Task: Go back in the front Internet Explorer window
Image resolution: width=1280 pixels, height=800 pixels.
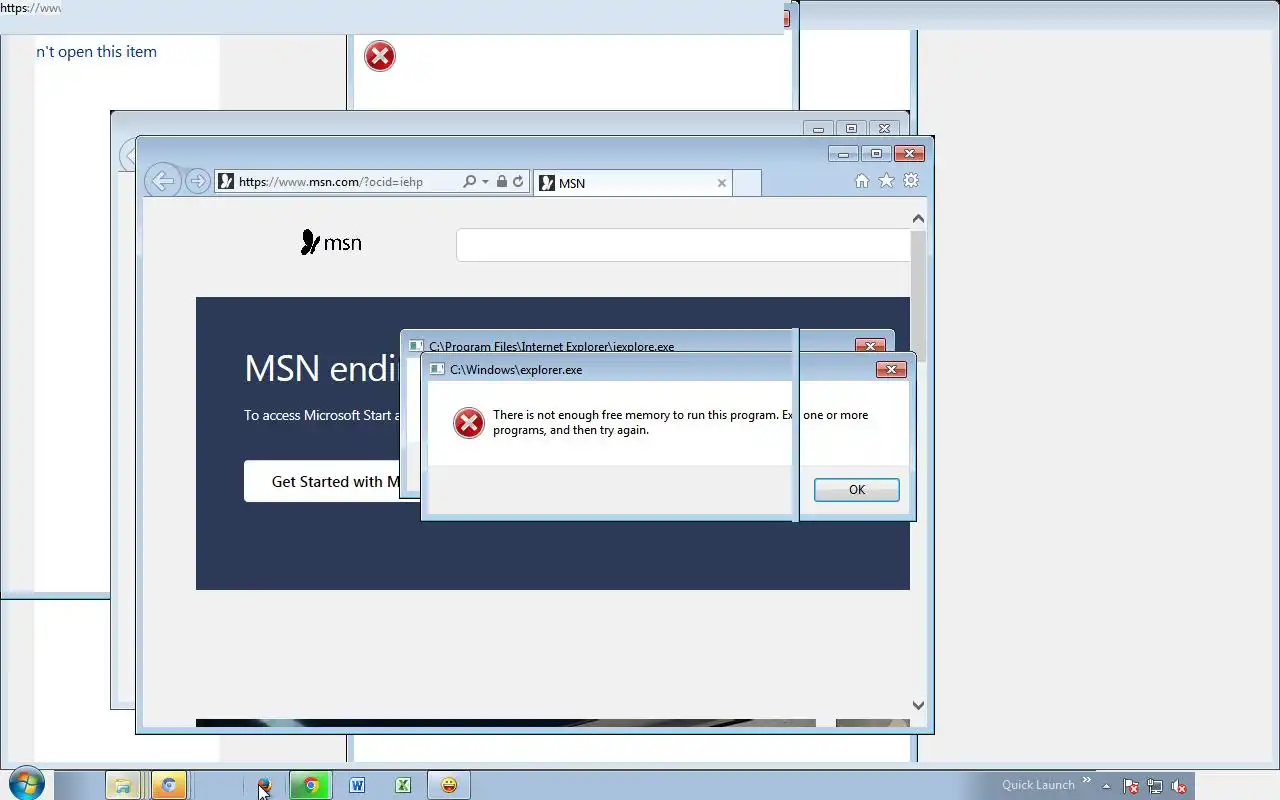Action: point(162,181)
